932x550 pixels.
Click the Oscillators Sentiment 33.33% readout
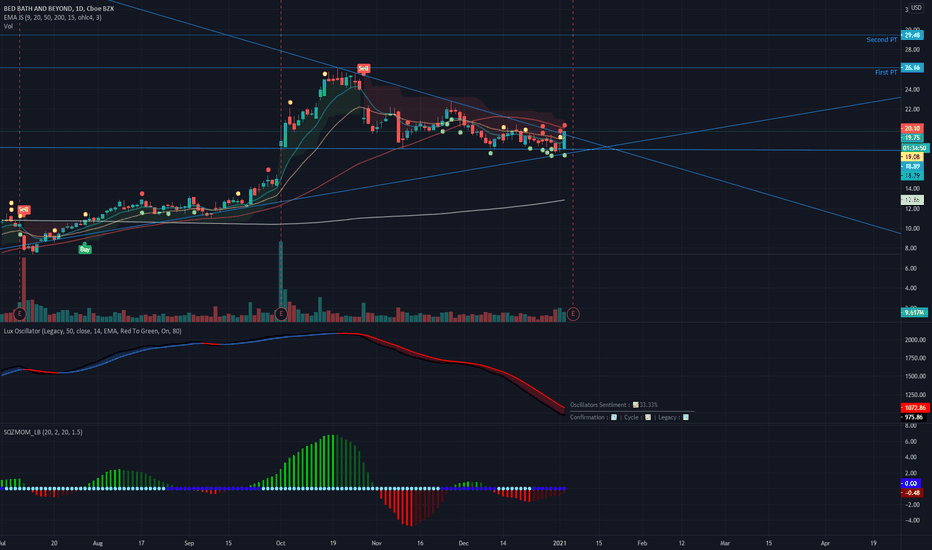tap(614, 405)
